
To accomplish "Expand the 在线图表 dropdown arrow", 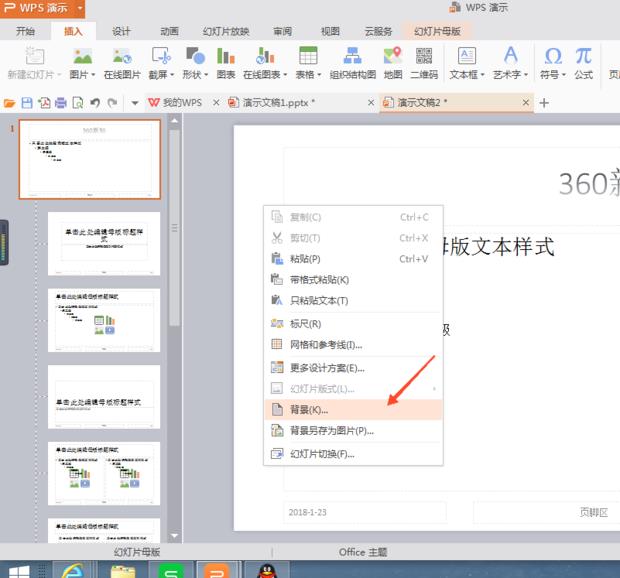I will click(x=285, y=75).
